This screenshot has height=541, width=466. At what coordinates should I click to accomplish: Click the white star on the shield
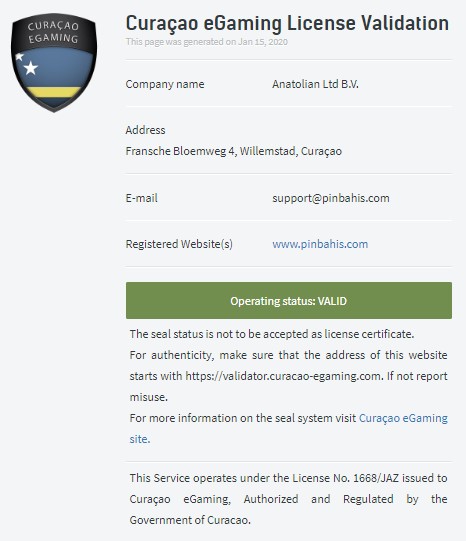click(30, 68)
